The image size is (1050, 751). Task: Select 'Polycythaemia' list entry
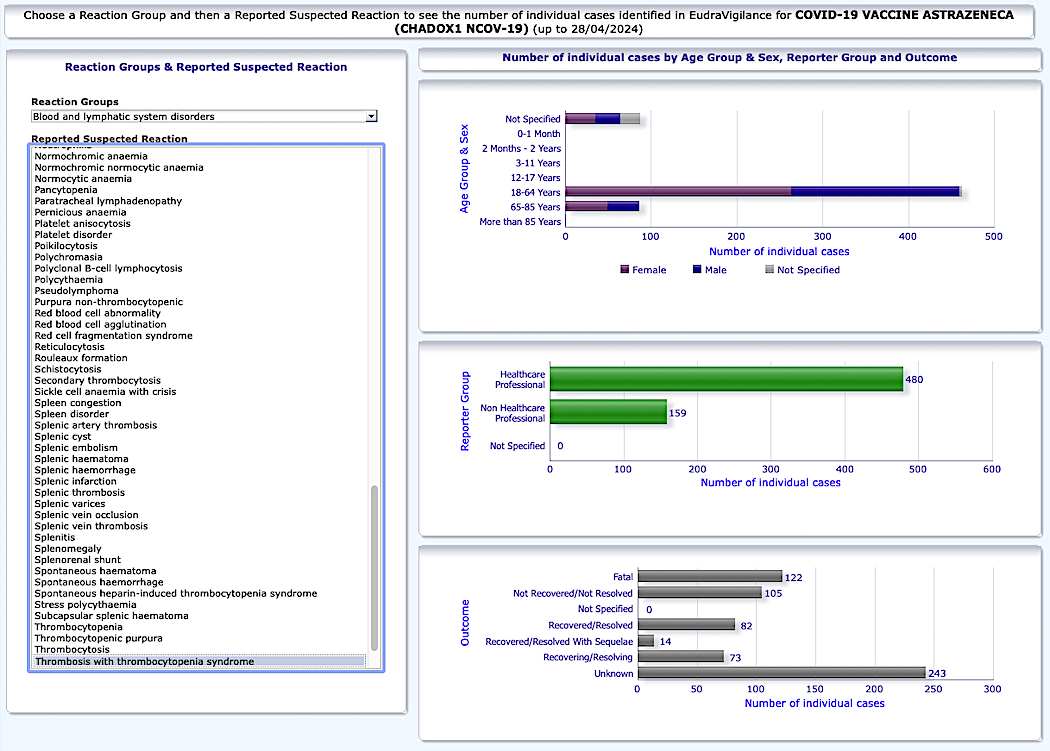(68, 279)
